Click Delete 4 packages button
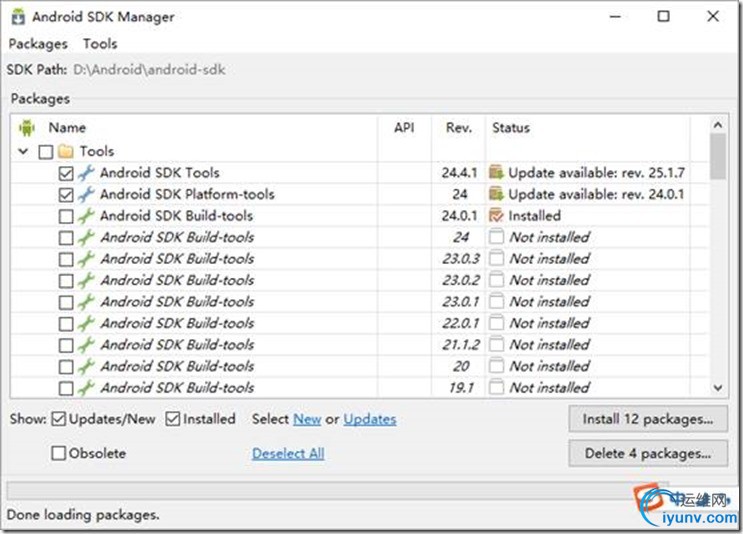 pos(648,453)
